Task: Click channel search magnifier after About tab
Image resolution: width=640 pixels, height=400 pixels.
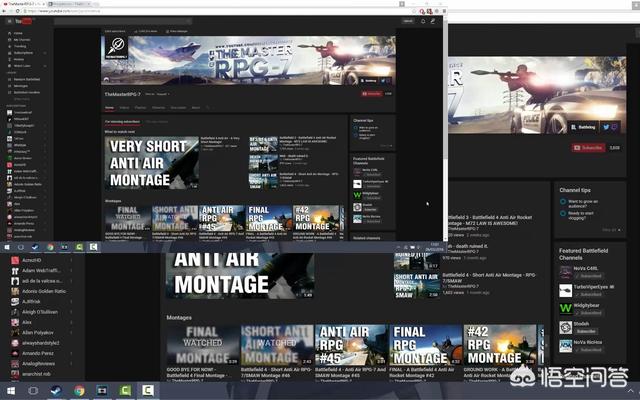Action: pyautogui.click(x=208, y=108)
